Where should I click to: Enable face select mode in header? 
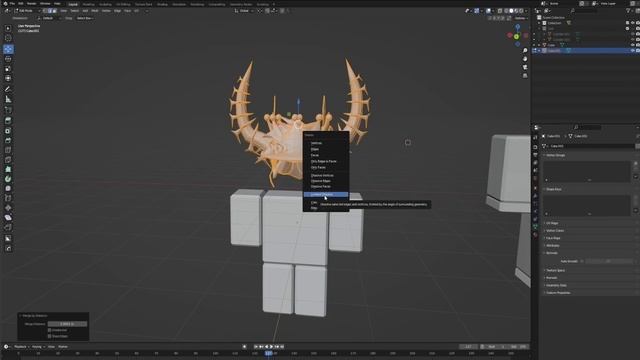pyautogui.click(x=55, y=11)
